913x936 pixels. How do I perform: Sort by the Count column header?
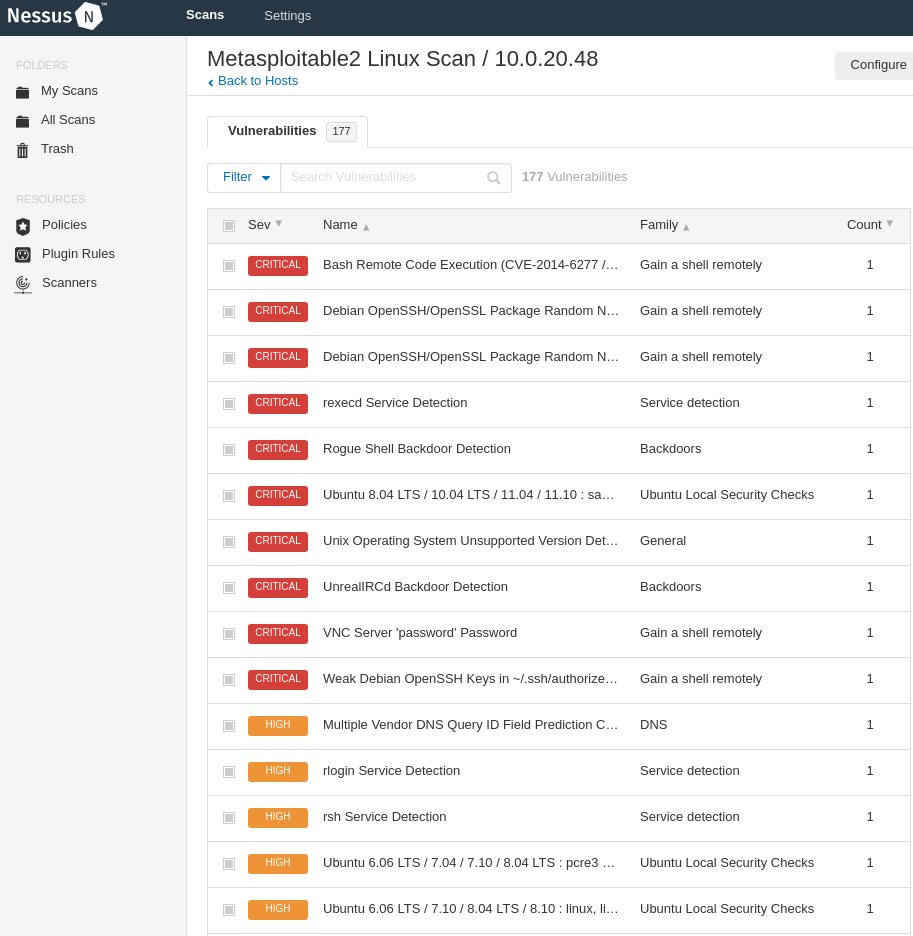(x=869, y=225)
